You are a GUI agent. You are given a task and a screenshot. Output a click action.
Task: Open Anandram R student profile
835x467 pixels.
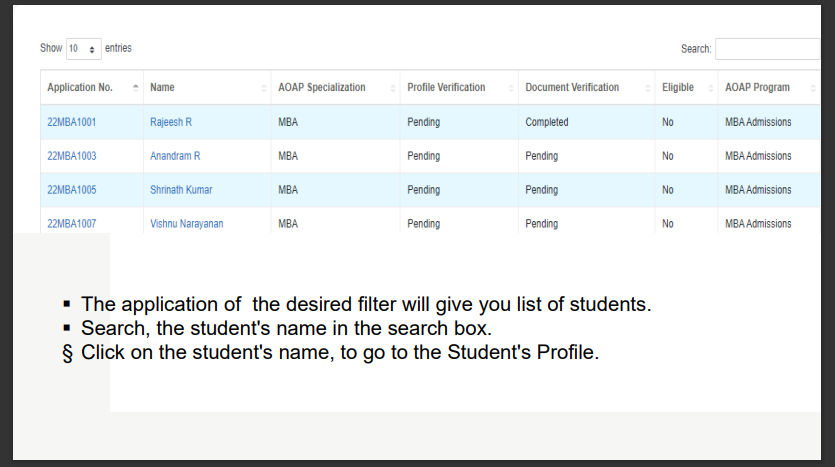(x=175, y=156)
